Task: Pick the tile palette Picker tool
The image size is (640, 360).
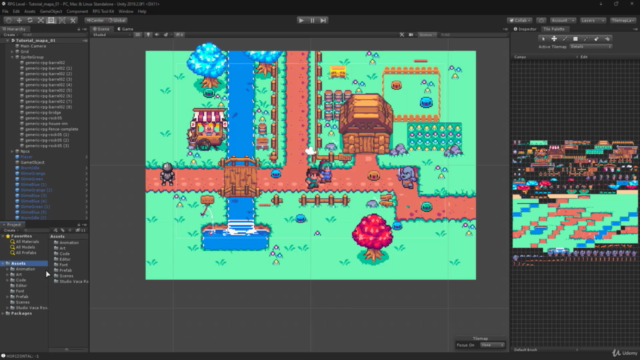Action: pyautogui.click(x=586, y=39)
